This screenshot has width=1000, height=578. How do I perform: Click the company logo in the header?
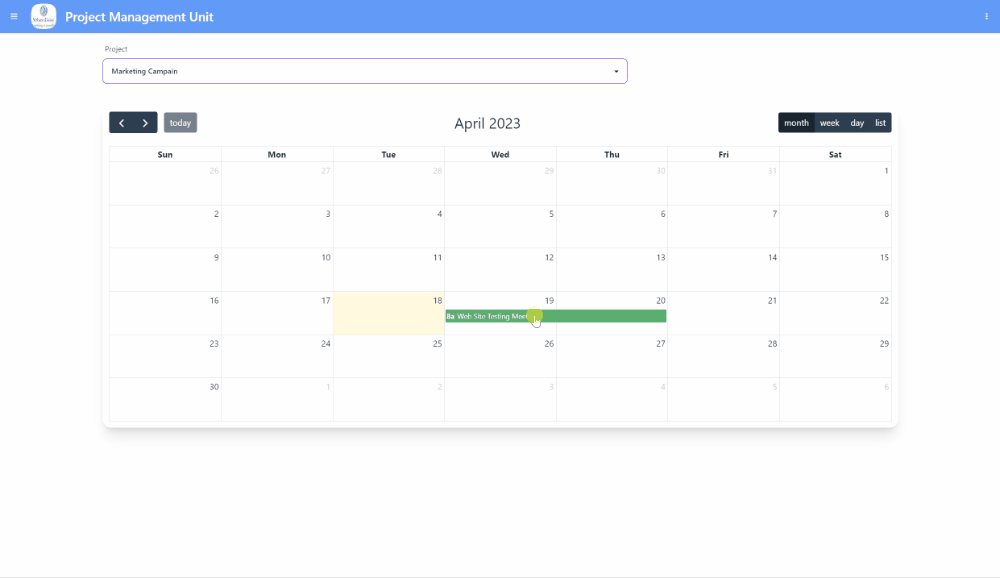click(42, 16)
